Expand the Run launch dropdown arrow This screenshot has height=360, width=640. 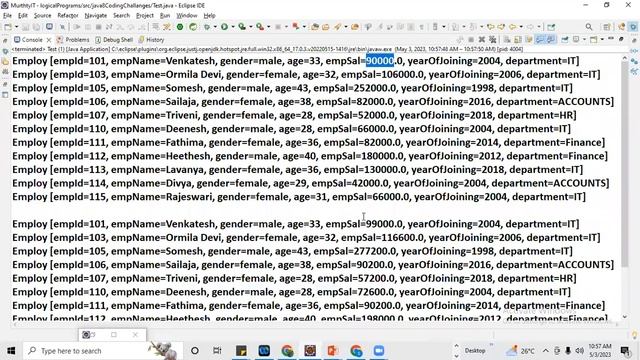tap(233, 27)
